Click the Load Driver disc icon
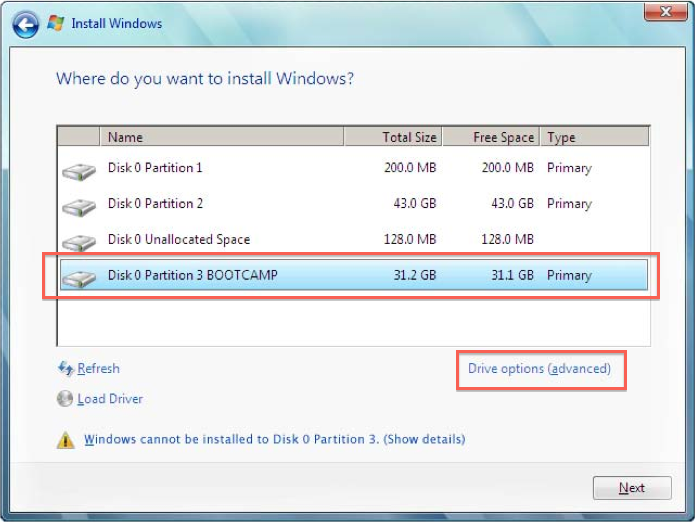This screenshot has height=525, width=698. pos(65,399)
